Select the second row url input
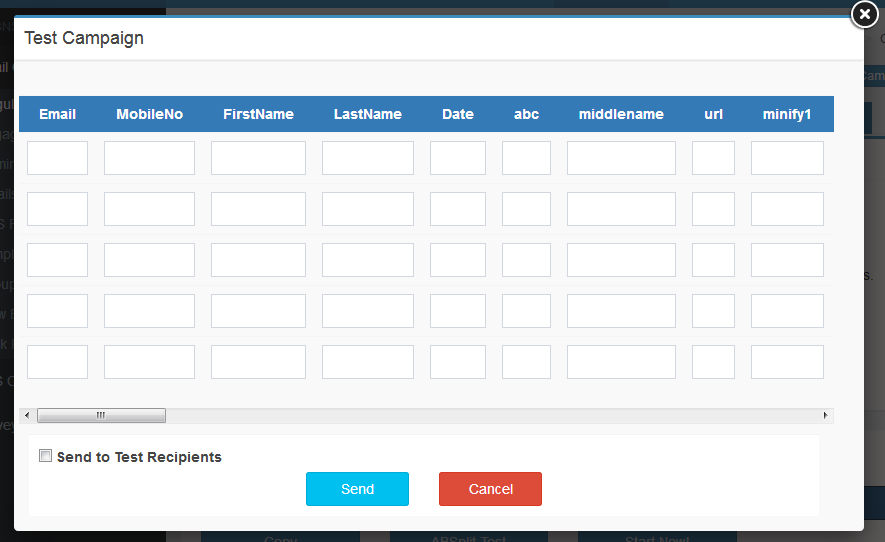 [713, 209]
